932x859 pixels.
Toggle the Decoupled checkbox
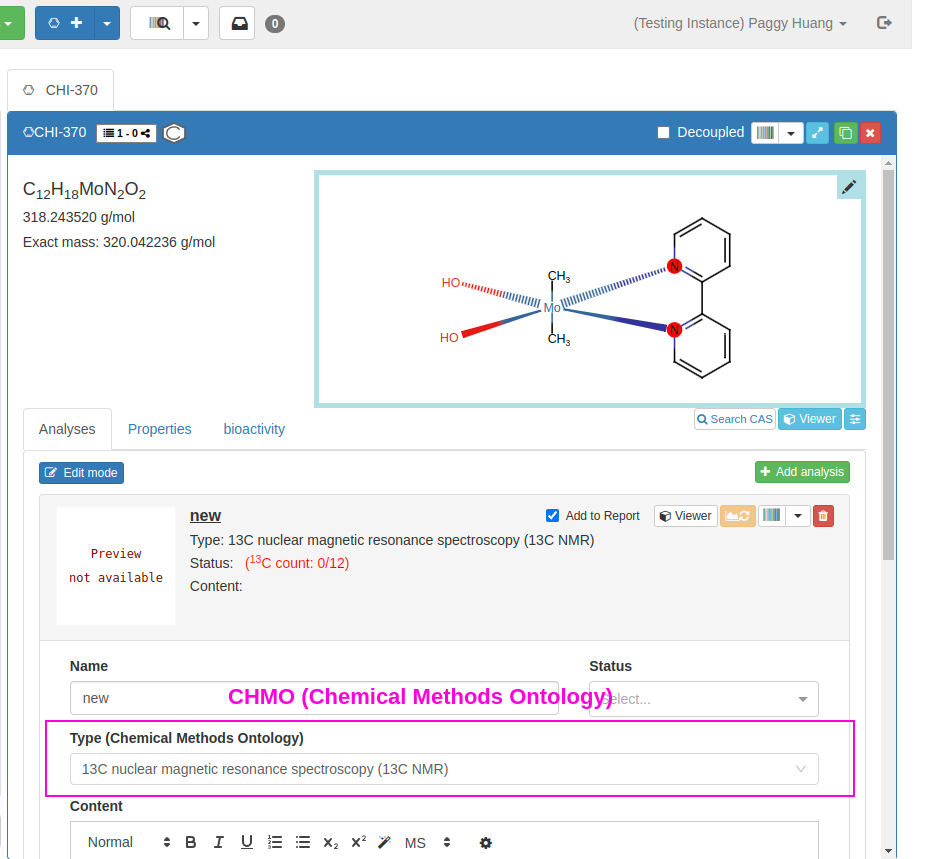(x=663, y=133)
